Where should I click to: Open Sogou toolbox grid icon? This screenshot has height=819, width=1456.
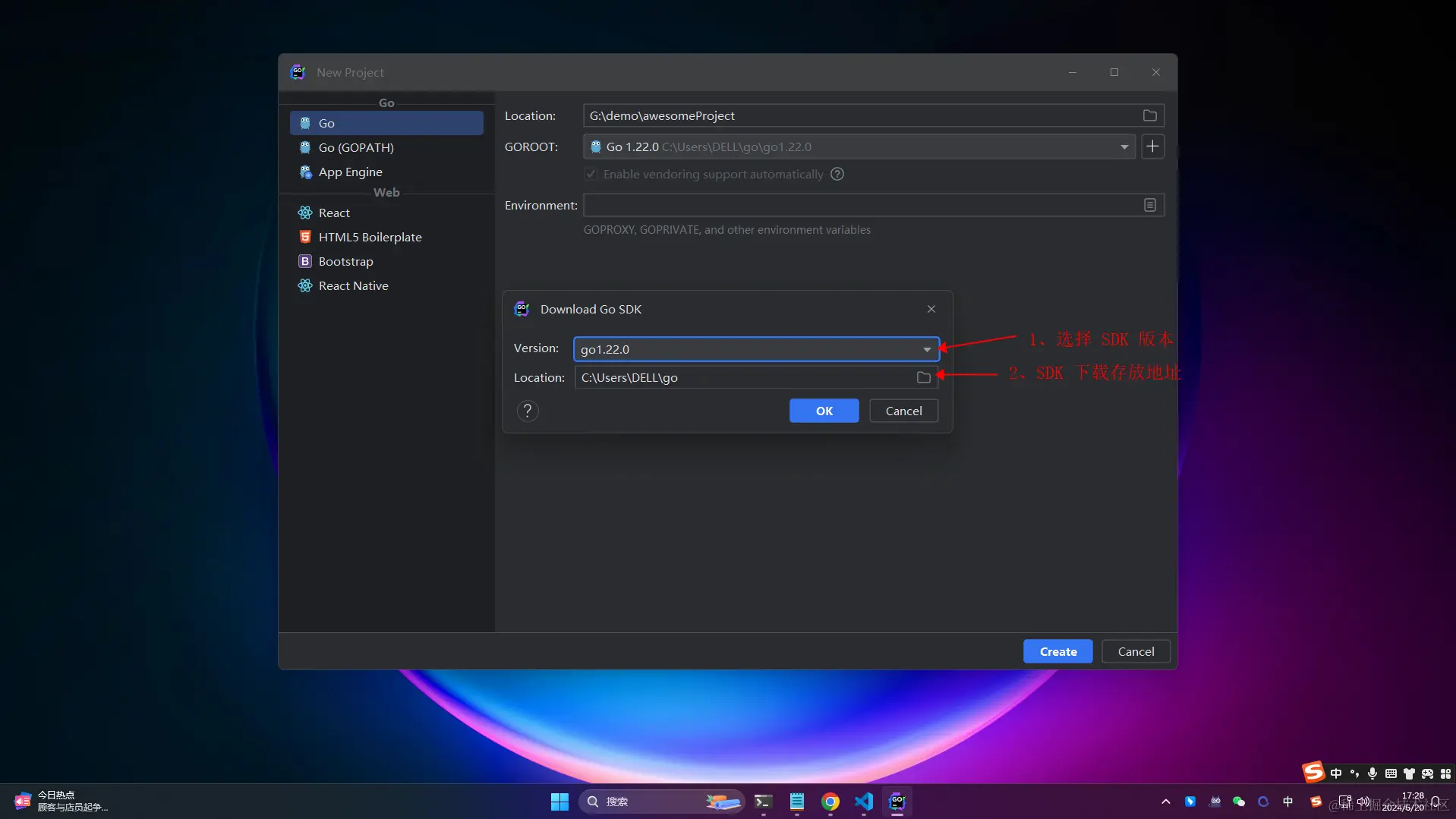(x=1445, y=773)
